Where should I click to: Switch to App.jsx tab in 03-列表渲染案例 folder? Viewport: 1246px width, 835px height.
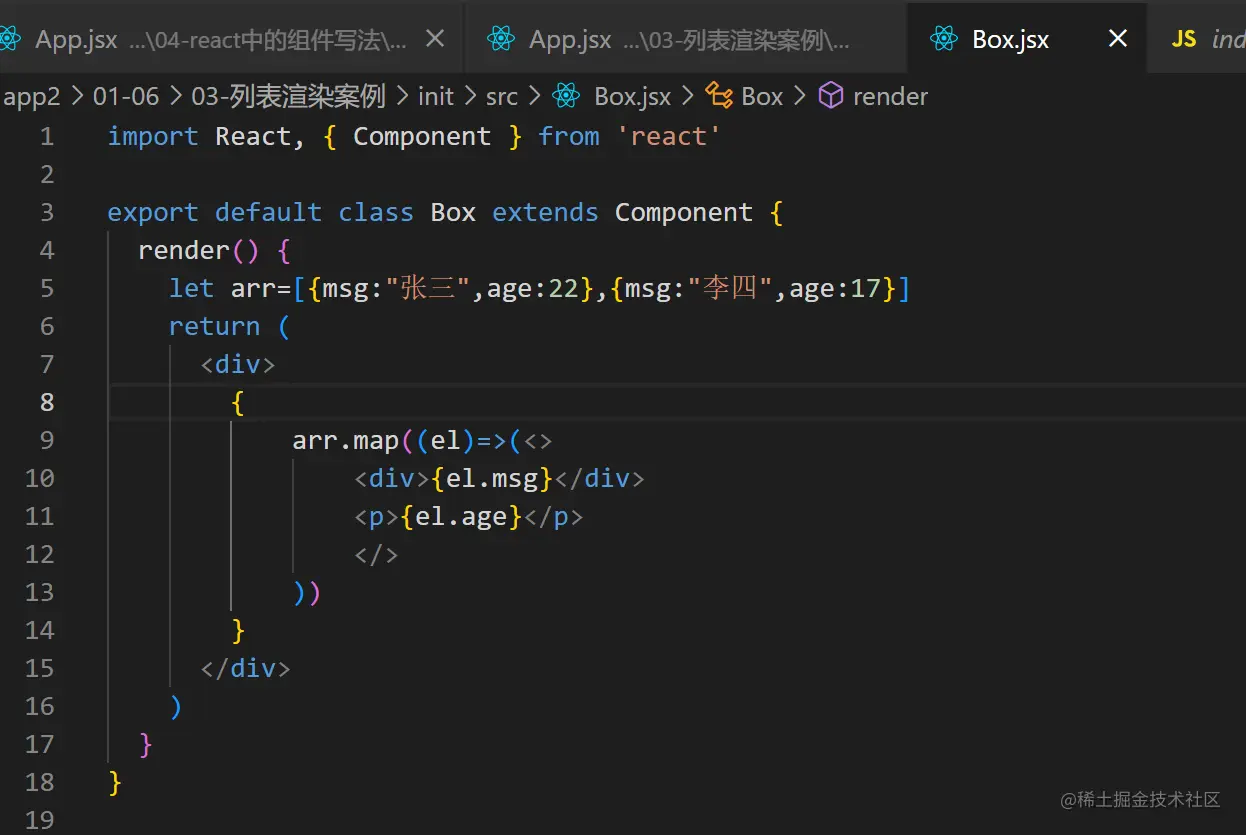(x=687, y=39)
